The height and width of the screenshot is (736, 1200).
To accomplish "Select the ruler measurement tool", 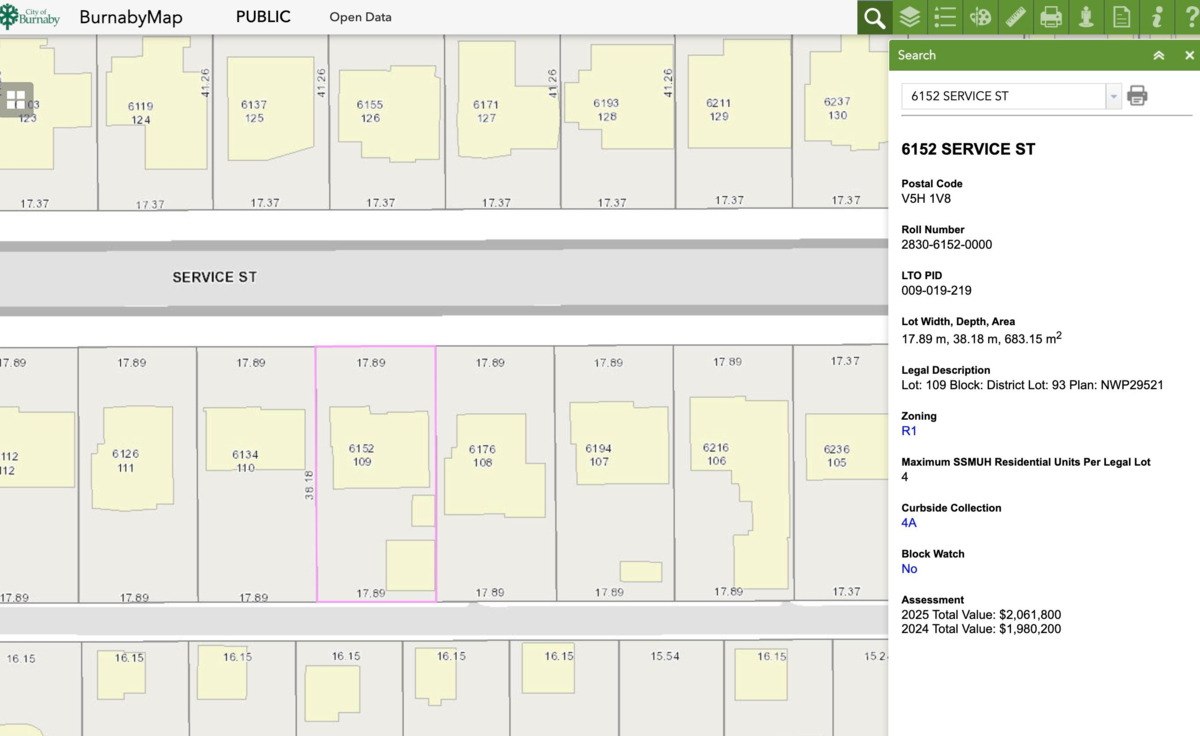I will [1016, 17].
